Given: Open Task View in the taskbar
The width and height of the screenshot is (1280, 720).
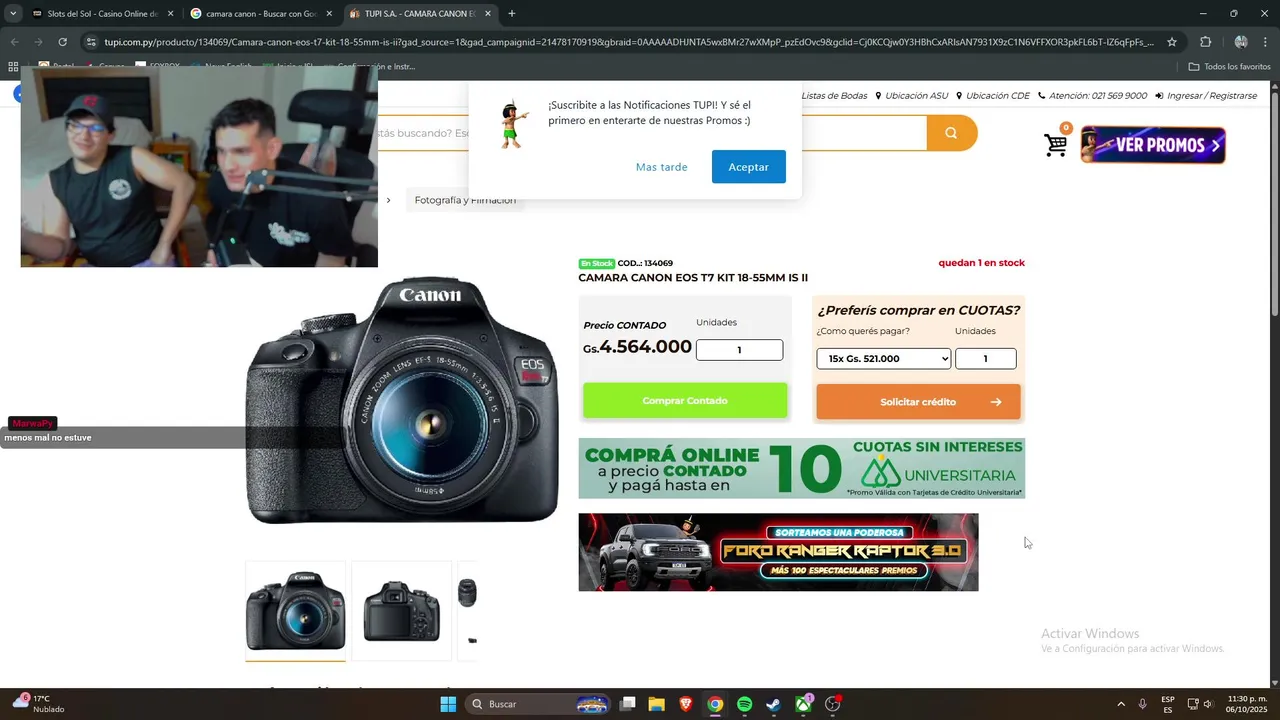Looking at the screenshot, I should coord(627,704).
